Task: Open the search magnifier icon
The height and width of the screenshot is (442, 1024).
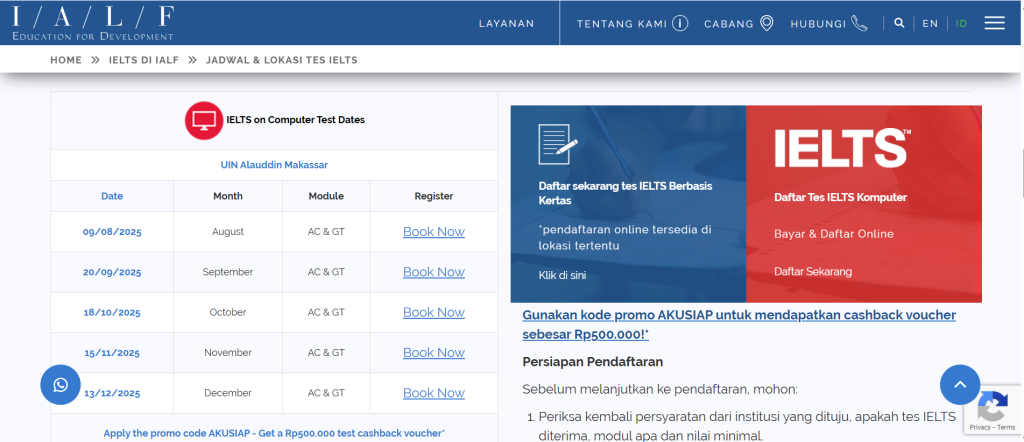Action: pos(899,23)
